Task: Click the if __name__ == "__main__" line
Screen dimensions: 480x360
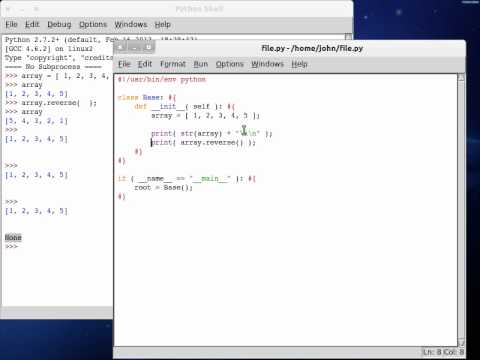Action: coord(187,179)
